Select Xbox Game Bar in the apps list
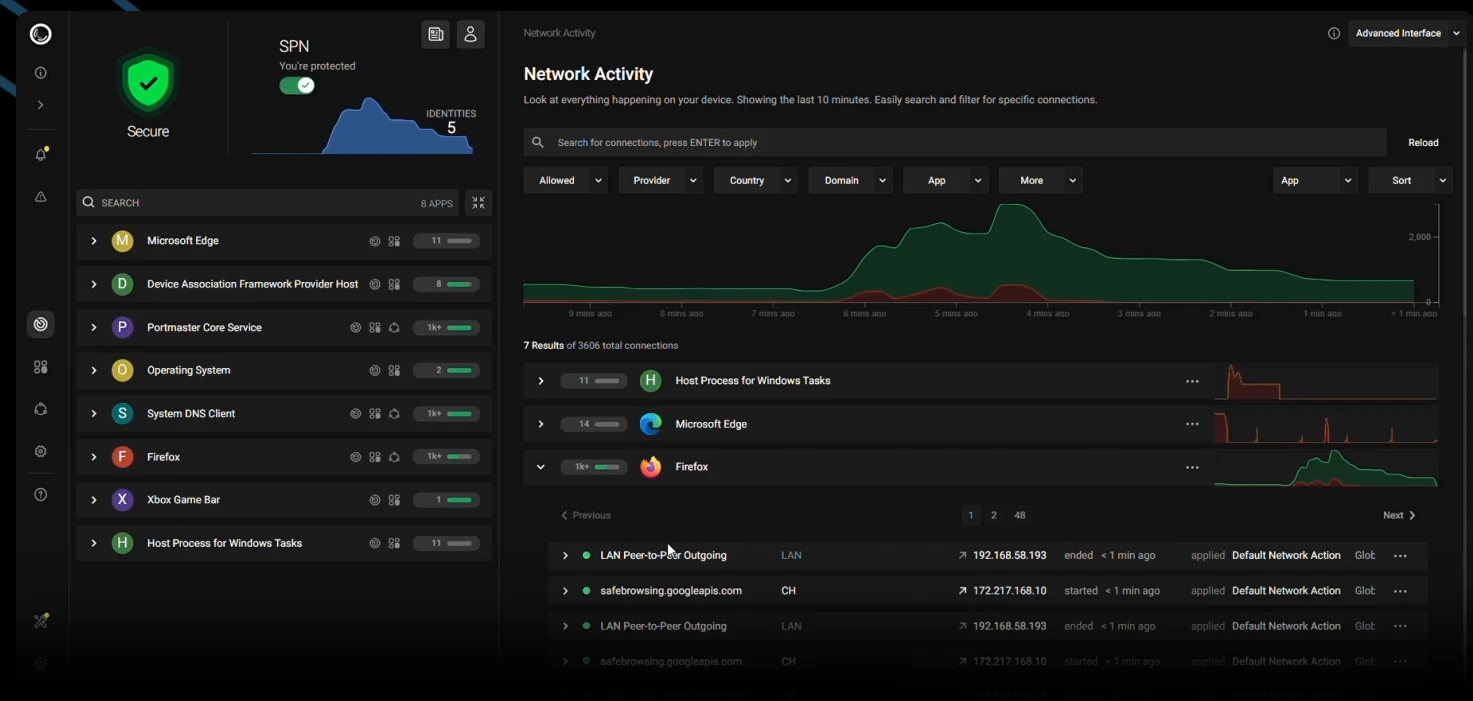Screen dimensions: 1473x701 point(284,500)
